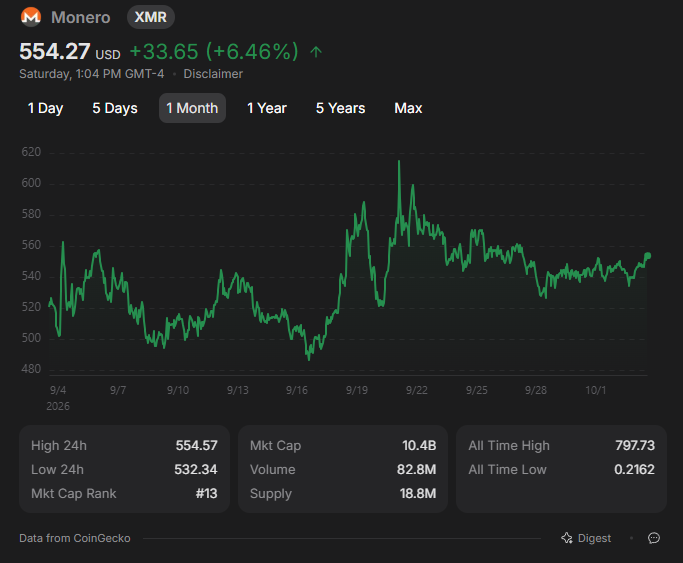Click the All Time High value 797.73

click(x=635, y=445)
